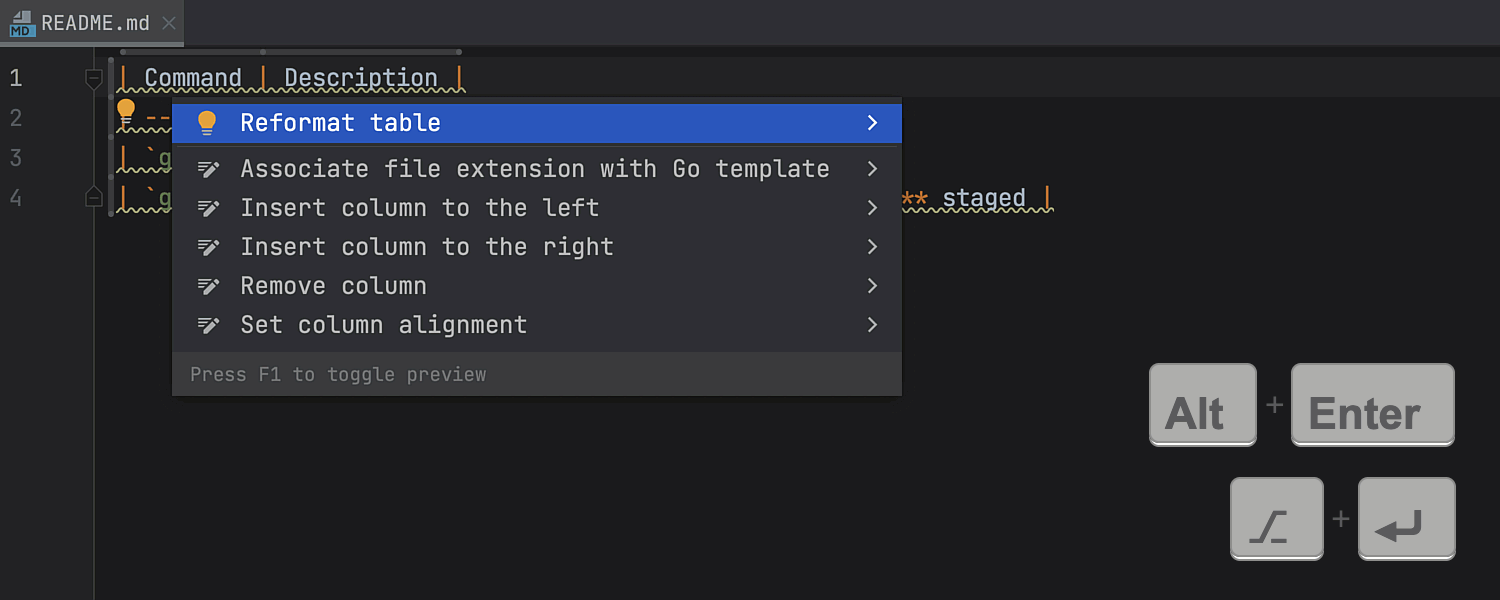Click the fold end marker on line 4

coord(94,197)
